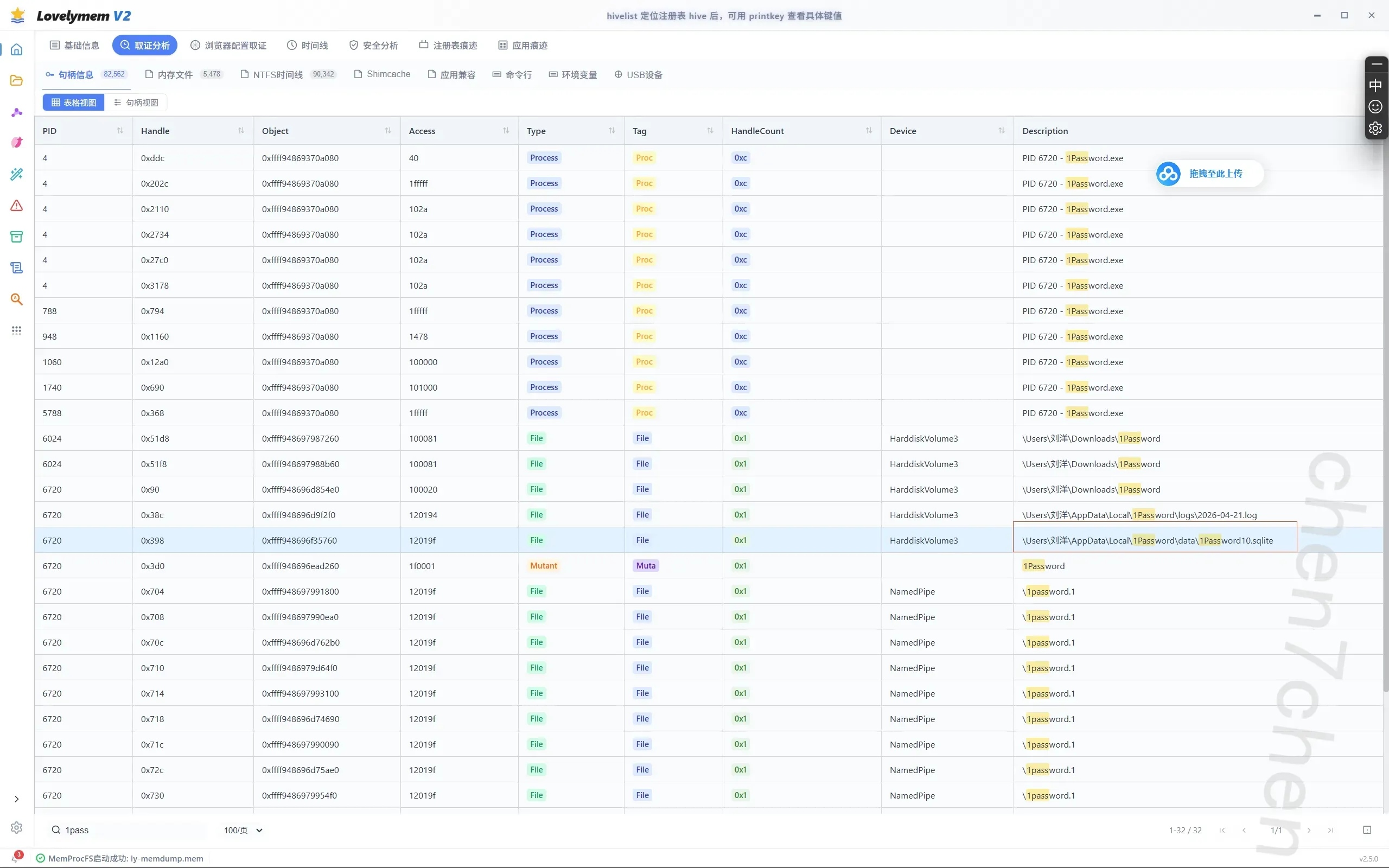
Task: Open the 命令行 sub-tab
Action: pos(513,75)
